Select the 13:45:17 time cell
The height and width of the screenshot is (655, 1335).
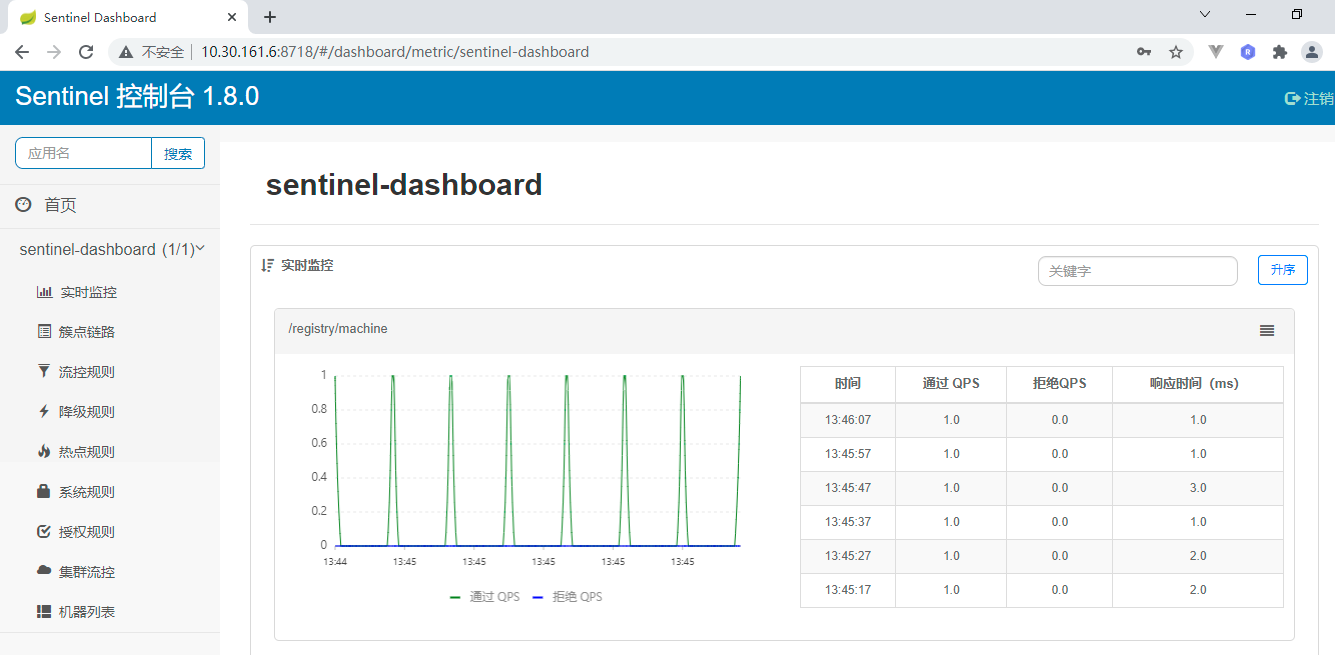[848, 590]
